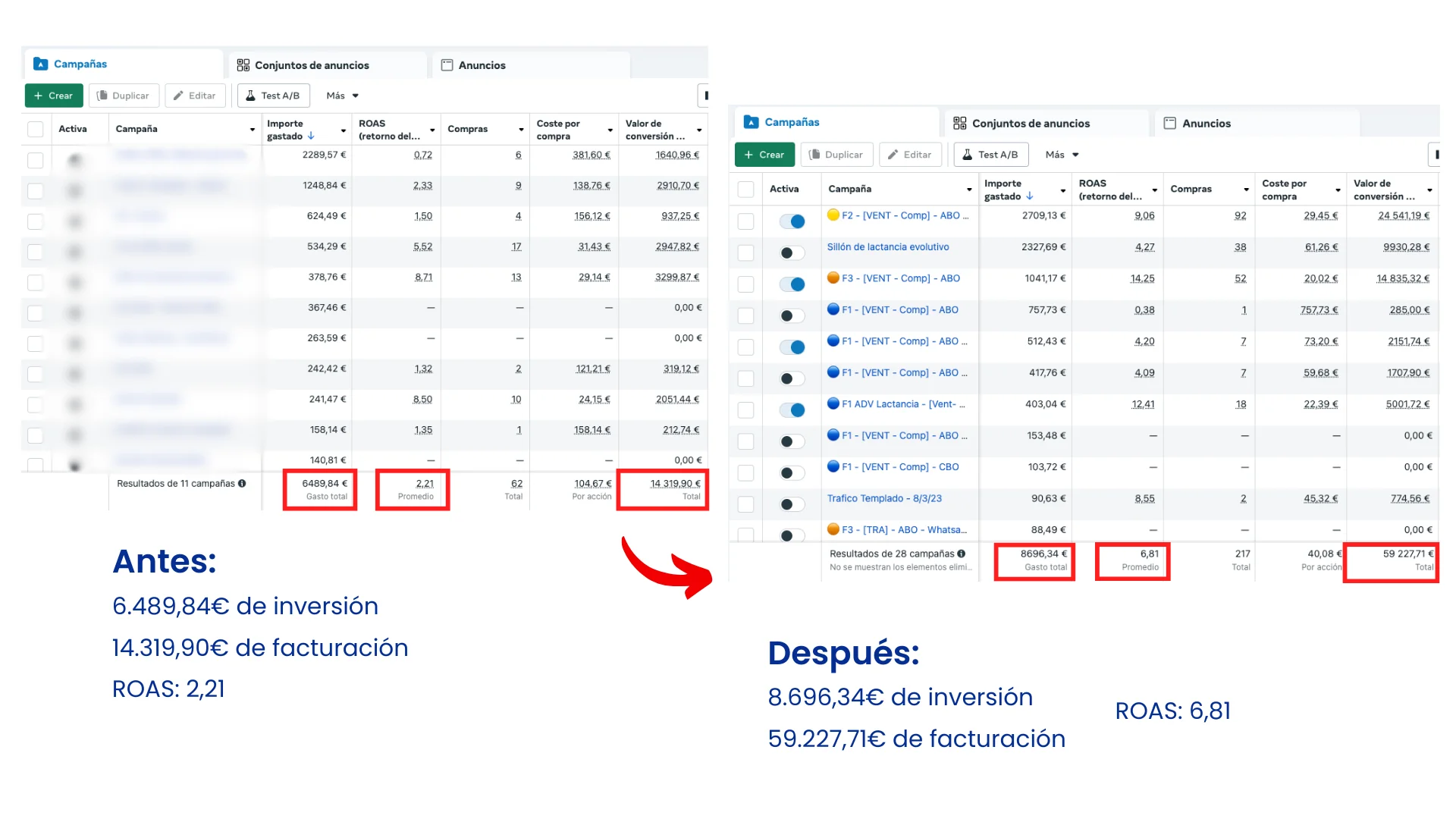Screen dimensions: 1456x819
Task: Click the pencil icon on Editar in the left panel
Action: pos(178,96)
